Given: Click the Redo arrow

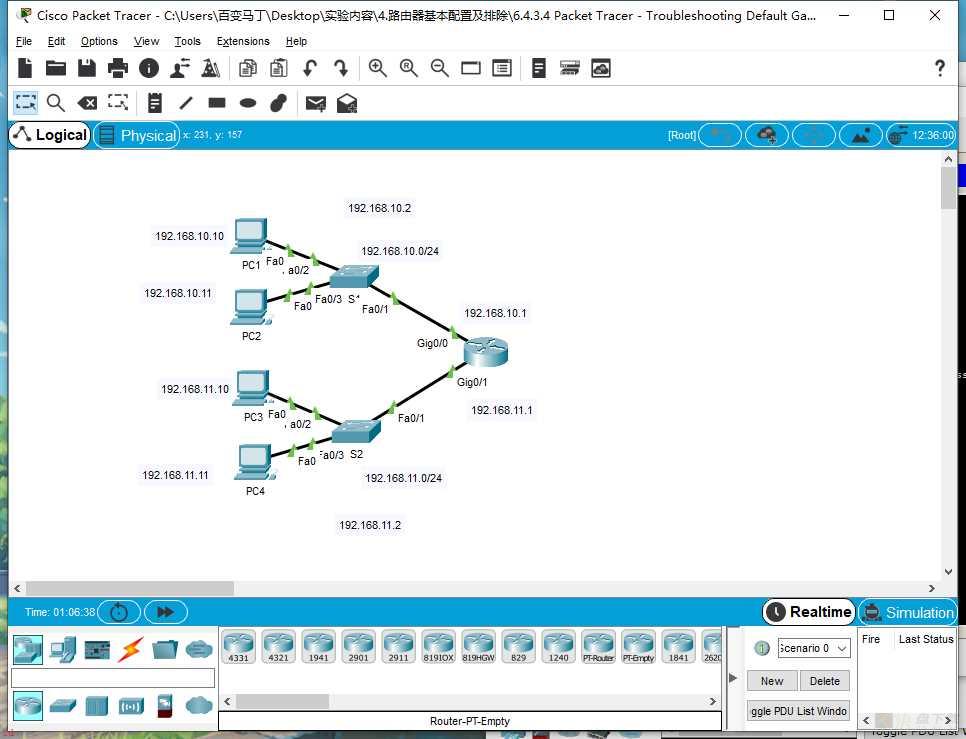Looking at the screenshot, I should coord(341,68).
